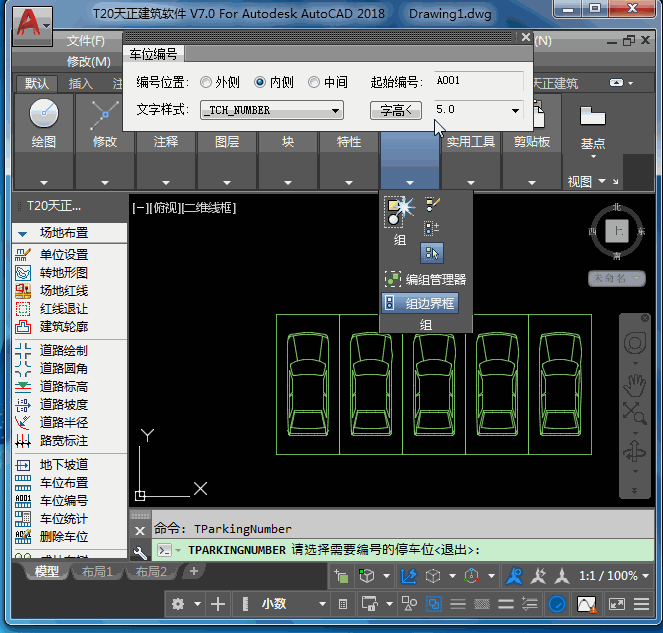Click the 车位统计 tool icon
663x633 pixels.
(x=23, y=519)
